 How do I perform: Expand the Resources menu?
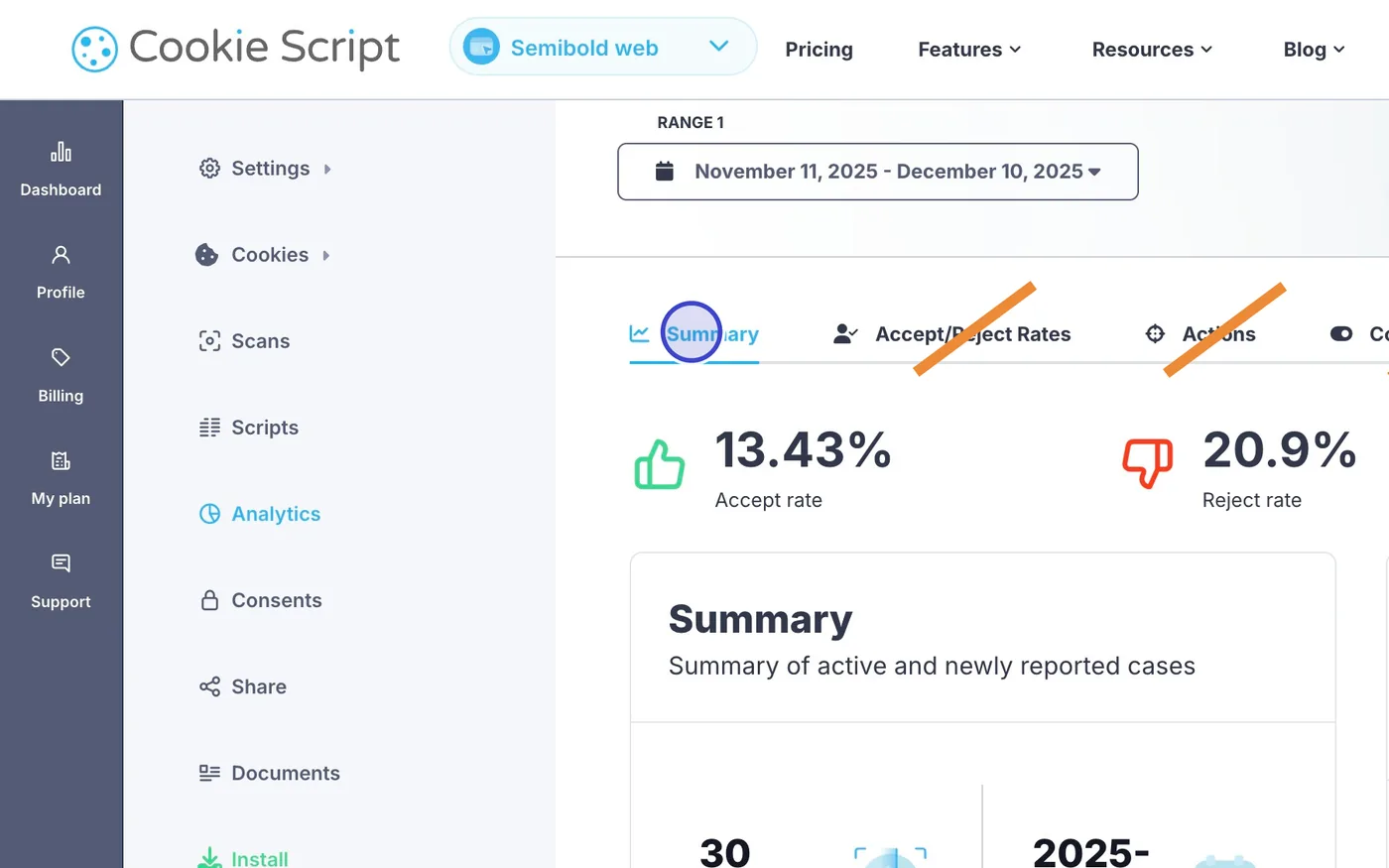[x=1152, y=50]
